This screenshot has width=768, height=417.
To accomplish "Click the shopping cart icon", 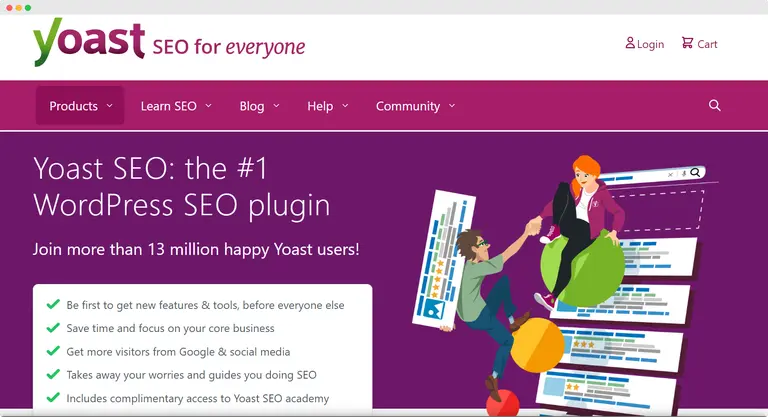I will tap(687, 43).
